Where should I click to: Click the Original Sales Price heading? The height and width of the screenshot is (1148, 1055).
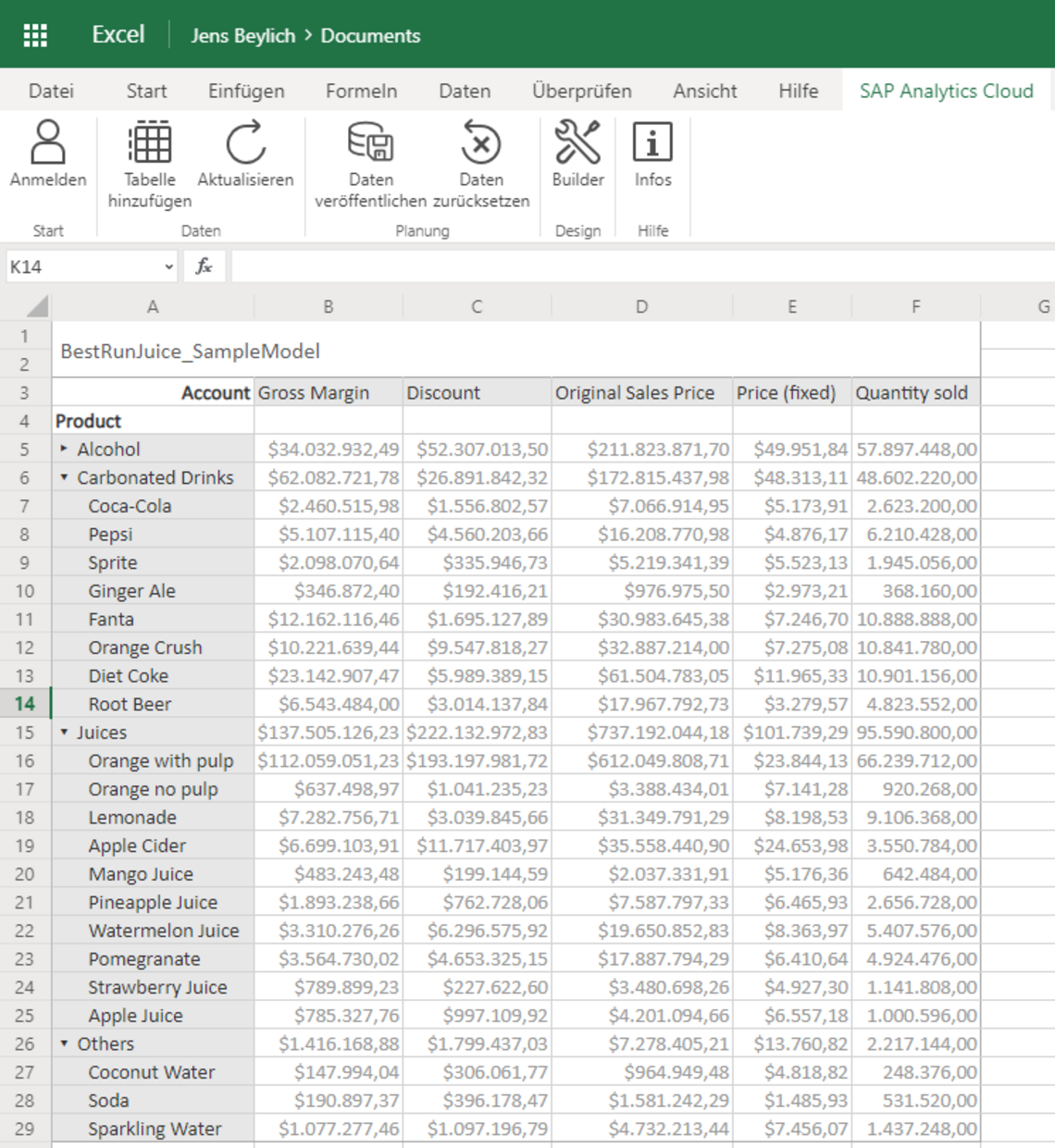pos(641,392)
